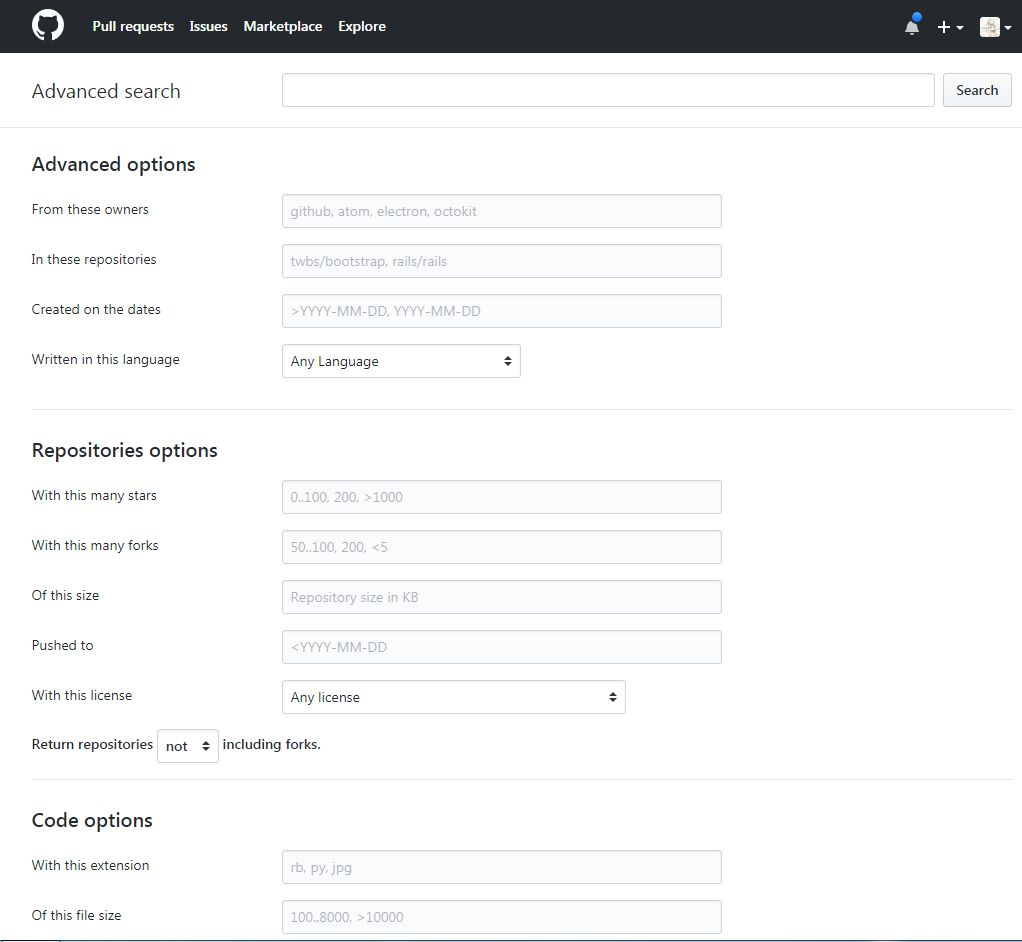
Task: Open the Issues navigation link
Action: pos(209,26)
